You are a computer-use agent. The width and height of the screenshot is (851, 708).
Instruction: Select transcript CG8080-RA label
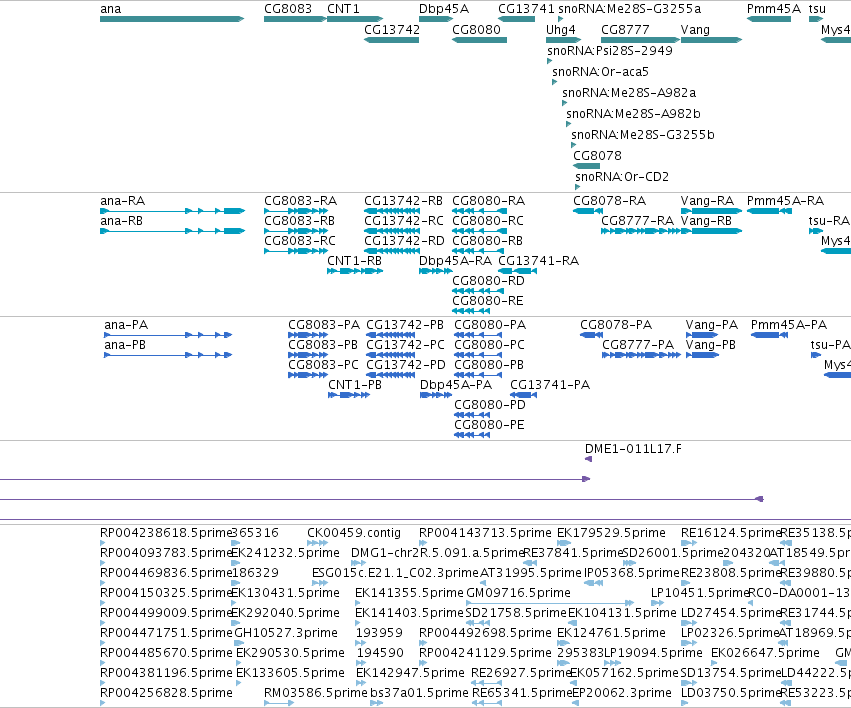[x=488, y=201]
